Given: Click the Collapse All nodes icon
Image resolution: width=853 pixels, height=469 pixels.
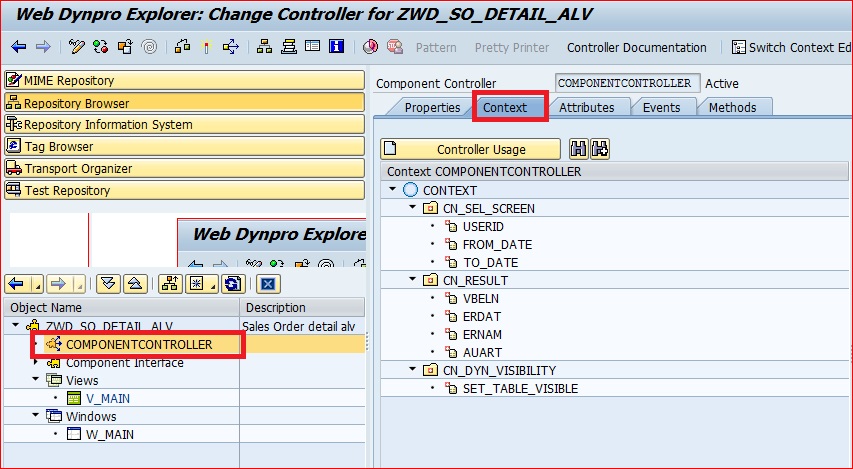Looking at the screenshot, I should (x=135, y=283).
